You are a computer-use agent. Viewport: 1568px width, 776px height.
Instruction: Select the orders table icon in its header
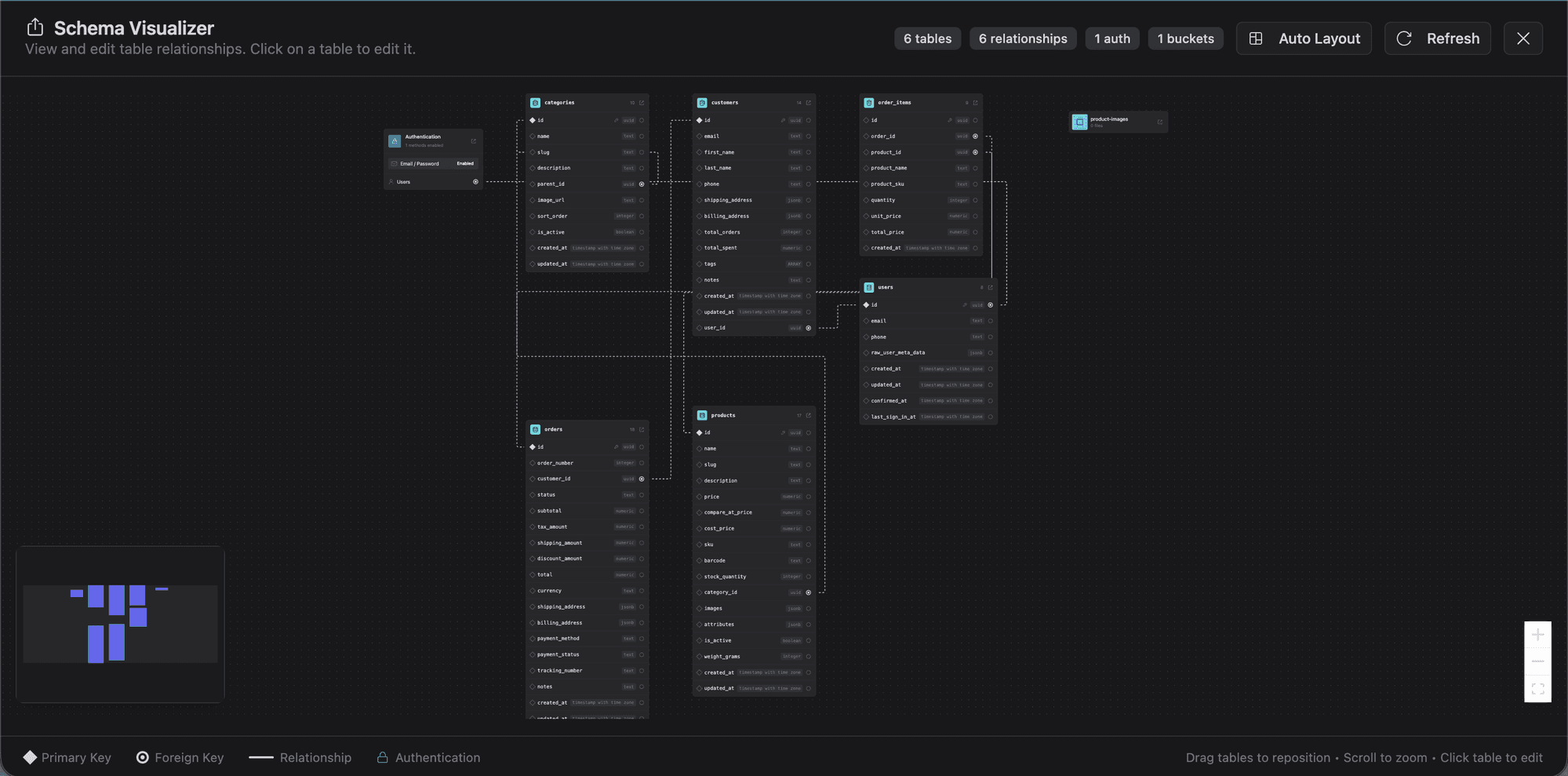(535, 429)
